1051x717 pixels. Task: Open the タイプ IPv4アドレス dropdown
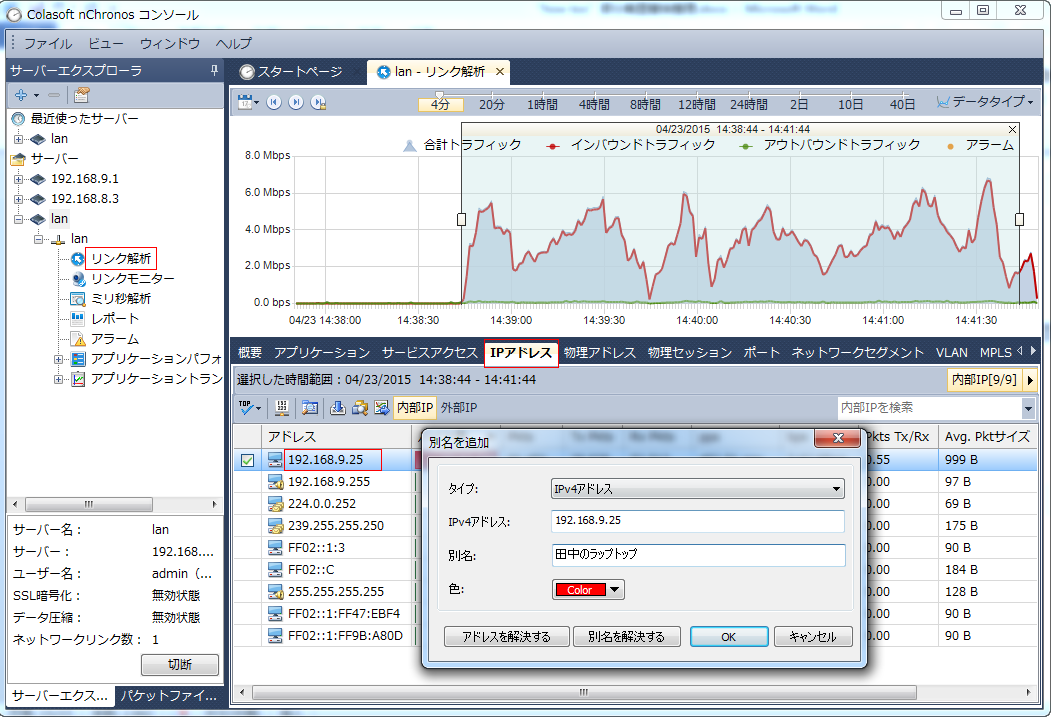698,489
